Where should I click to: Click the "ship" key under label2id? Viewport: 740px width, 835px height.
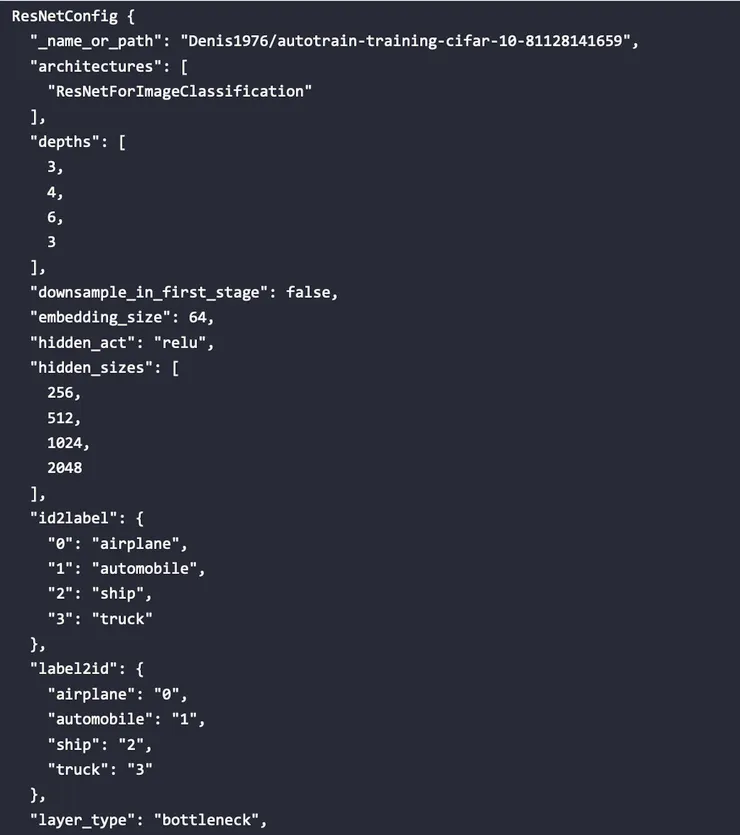pos(71,744)
